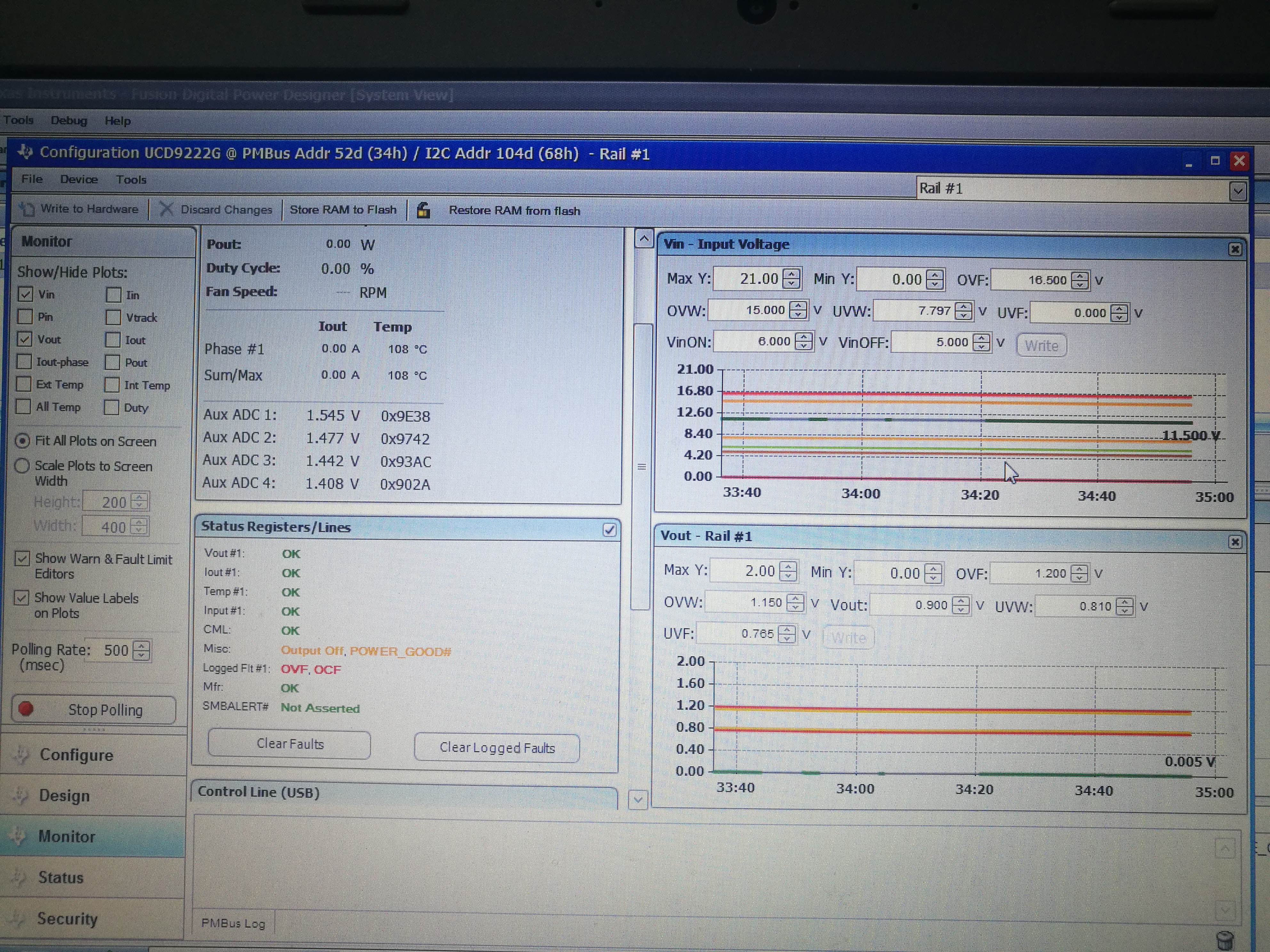Image resolution: width=1270 pixels, height=952 pixels.
Task: Collapse Status Registers/Lines panel toggle
Action: pyautogui.click(x=609, y=529)
